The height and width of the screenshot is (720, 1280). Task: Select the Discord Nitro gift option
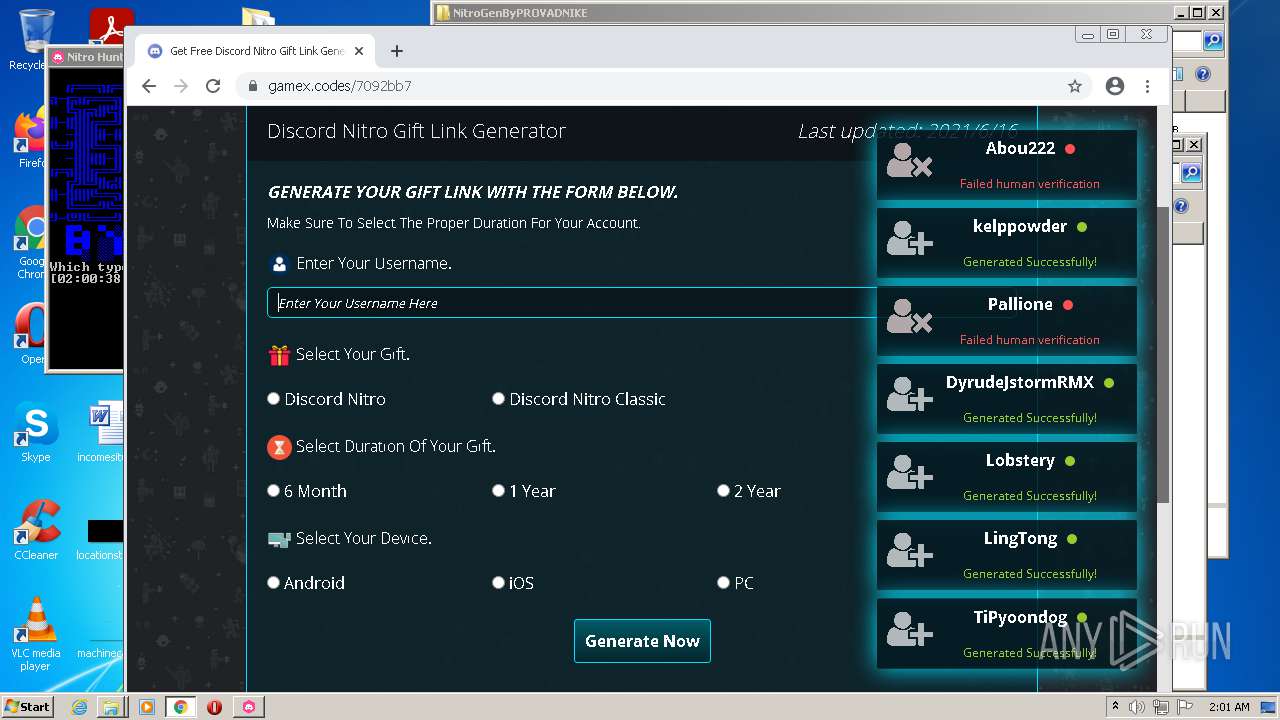coord(273,399)
